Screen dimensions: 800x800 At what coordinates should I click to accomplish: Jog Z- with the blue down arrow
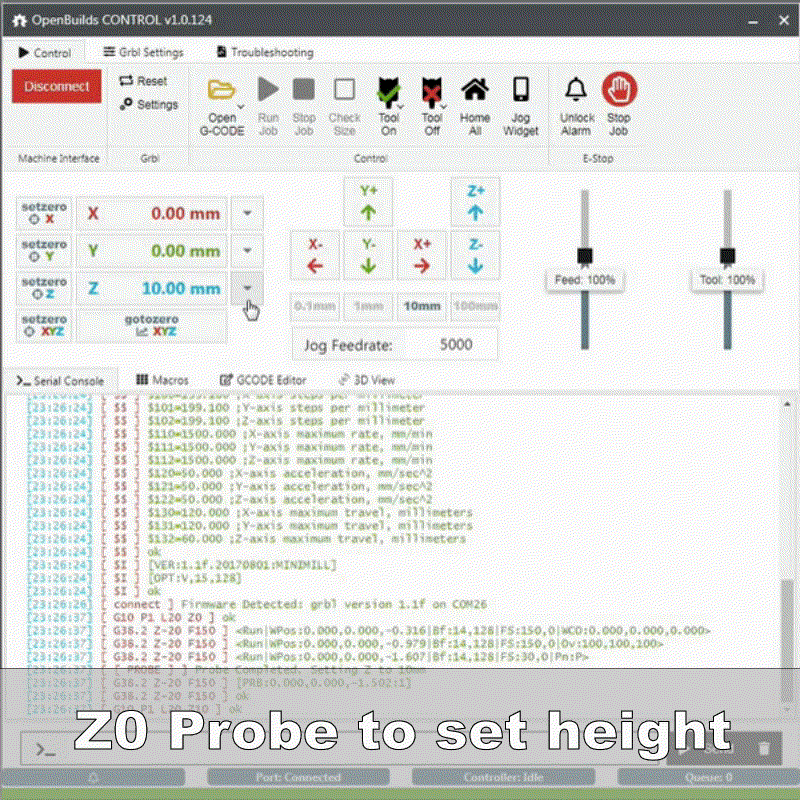tap(475, 256)
